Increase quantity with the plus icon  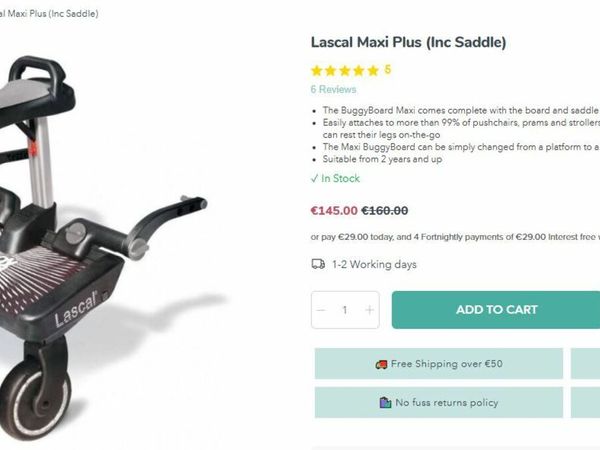(369, 310)
